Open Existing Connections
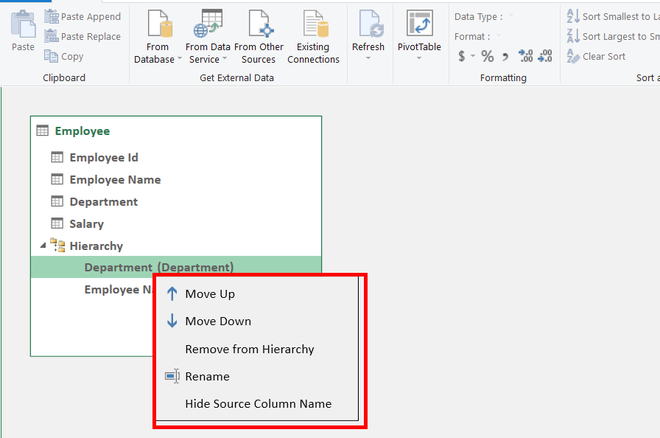The image size is (660, 438). (314, 36)
